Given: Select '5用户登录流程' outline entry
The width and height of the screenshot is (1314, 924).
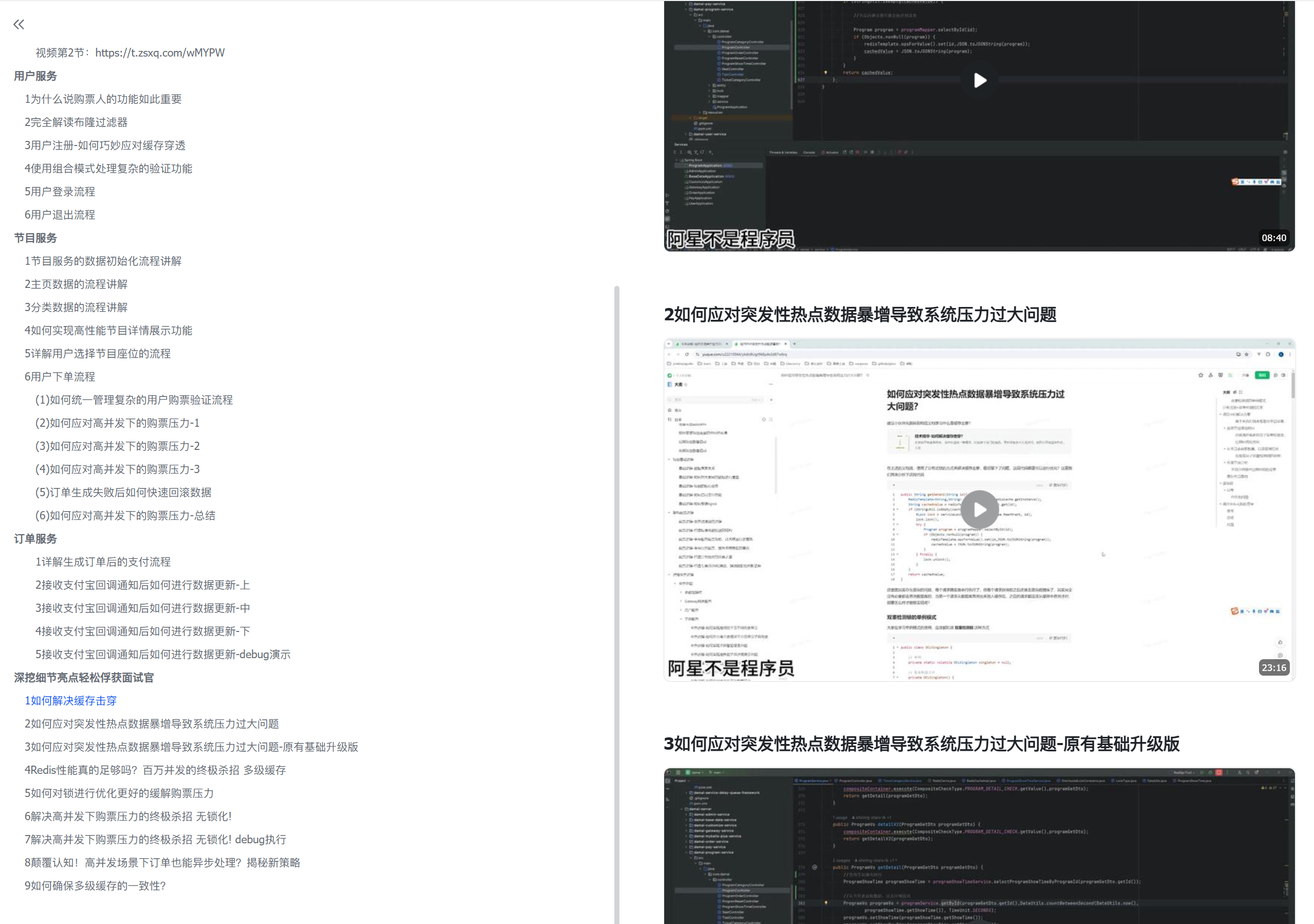Looking at the screenshot, I should click(60, 191).
